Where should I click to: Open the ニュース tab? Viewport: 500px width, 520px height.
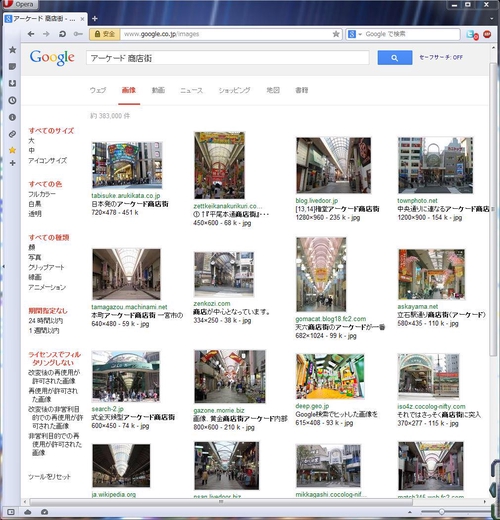(x=191, y=90)
